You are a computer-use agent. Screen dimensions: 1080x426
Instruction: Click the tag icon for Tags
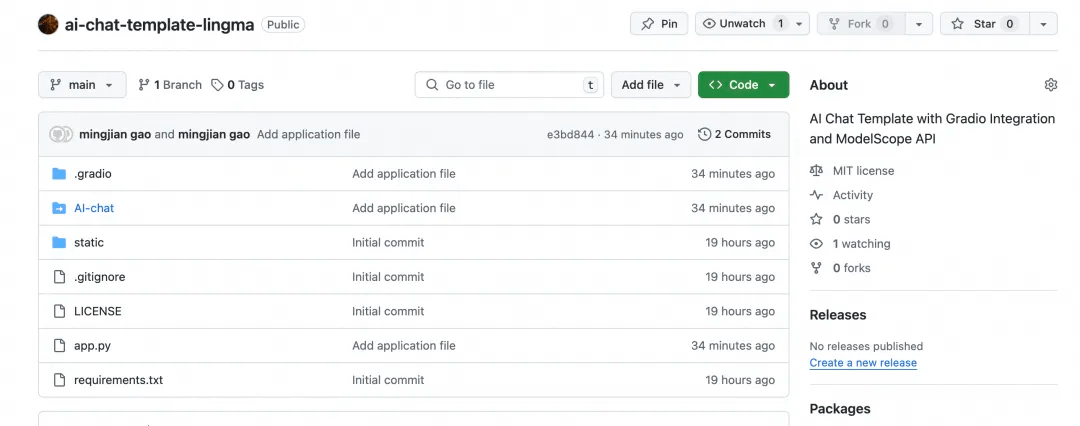point(217,85)
